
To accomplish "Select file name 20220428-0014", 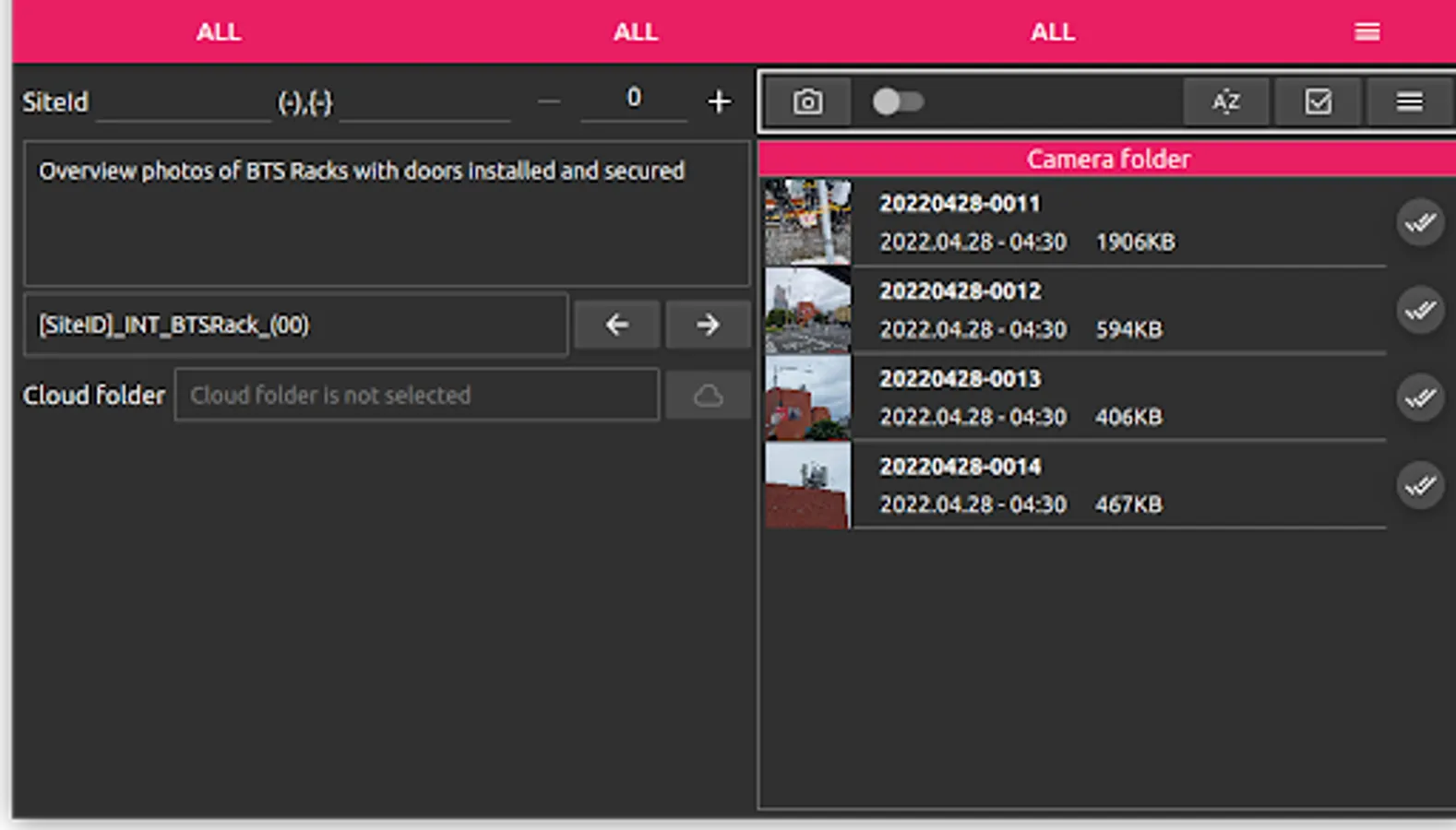I will [x=960, y=466].
